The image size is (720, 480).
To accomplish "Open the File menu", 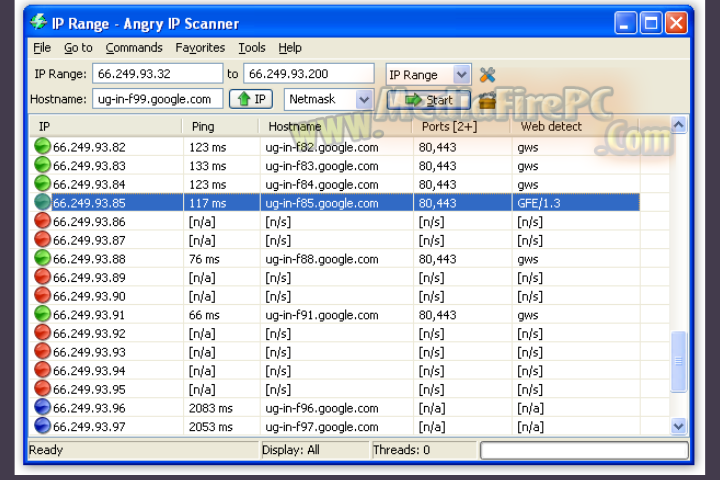I will (x=42, y=48).
